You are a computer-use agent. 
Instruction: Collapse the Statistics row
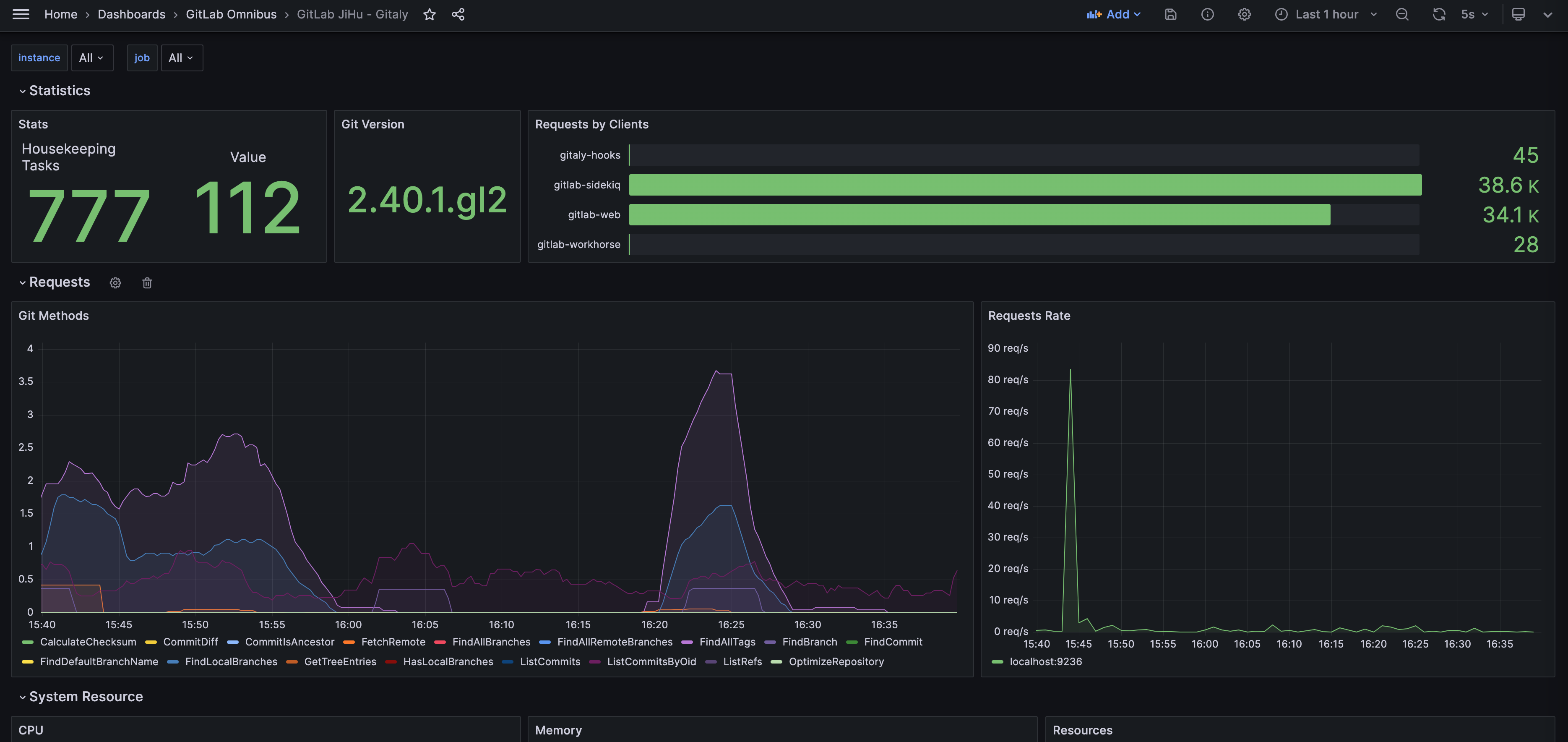click(x=59, y=91)
